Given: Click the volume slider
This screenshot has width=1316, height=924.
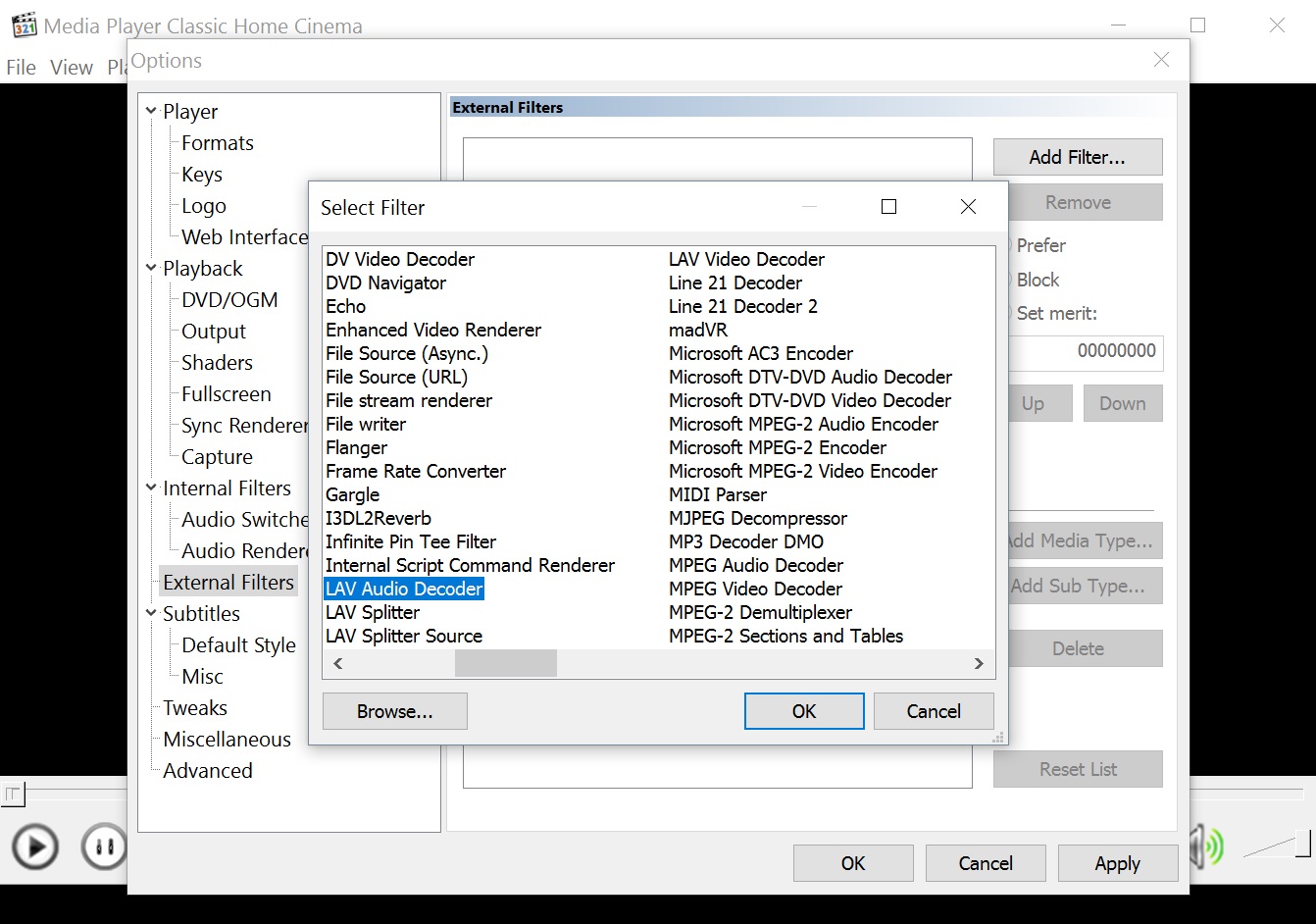Looking at the screenshot, I should [x=1277, y=844].
